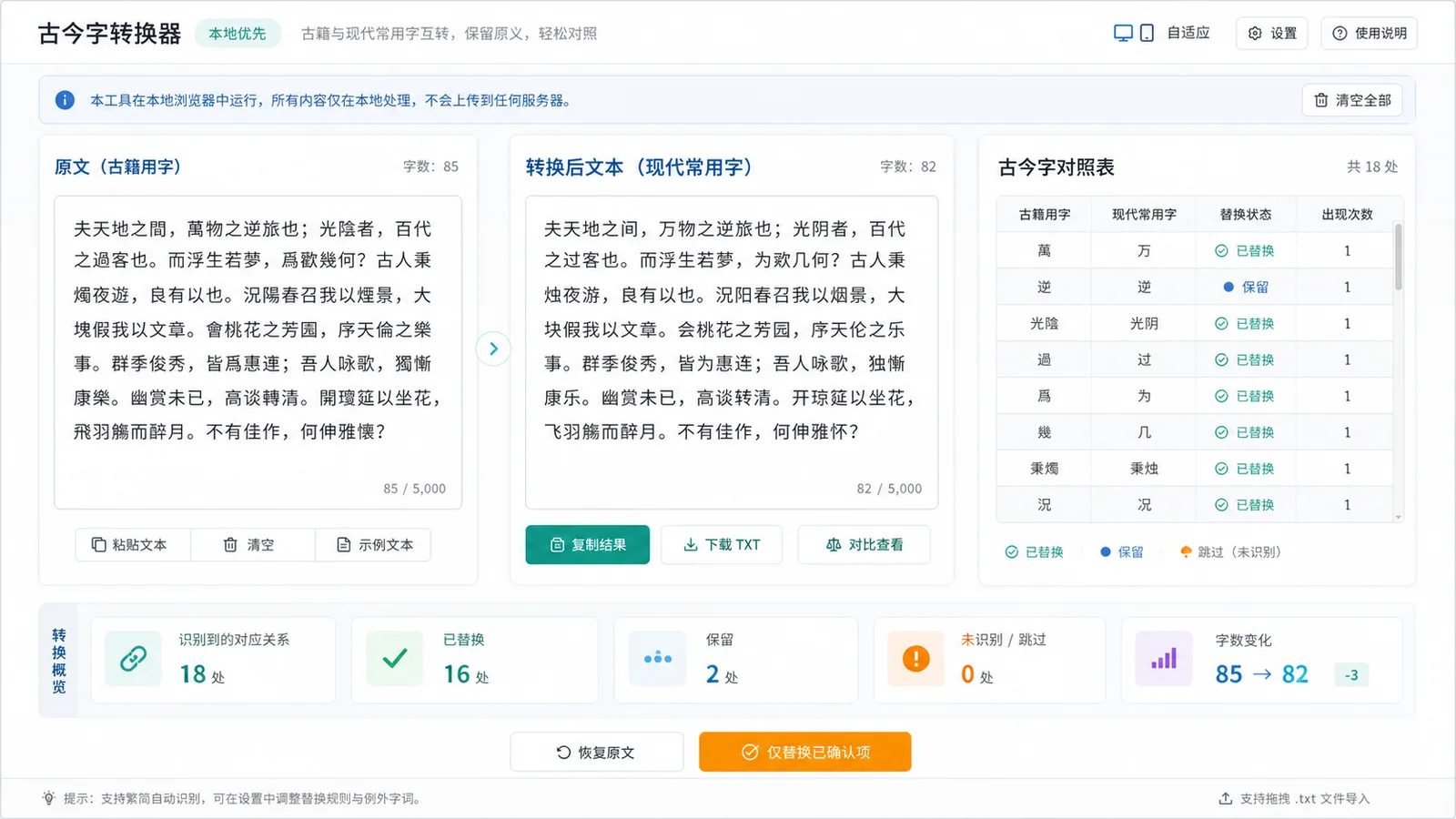
Task: Click the 字数: 82 counter in converted panel
Action: [x=907, y=167]
